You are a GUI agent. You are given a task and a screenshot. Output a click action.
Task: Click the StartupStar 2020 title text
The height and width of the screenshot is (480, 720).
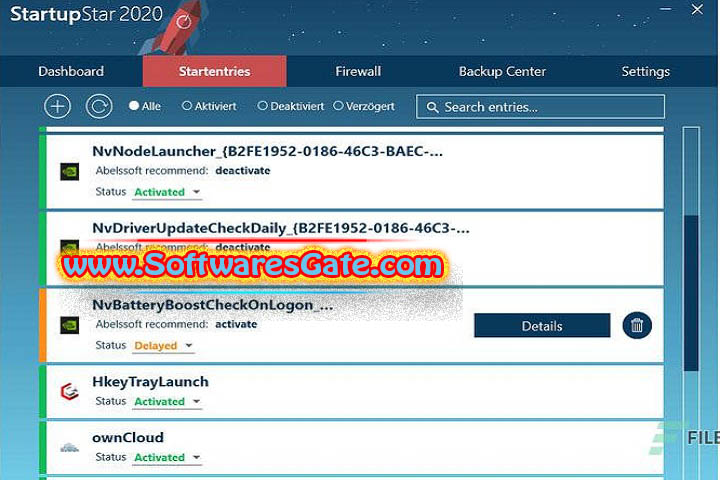(86, 14)
